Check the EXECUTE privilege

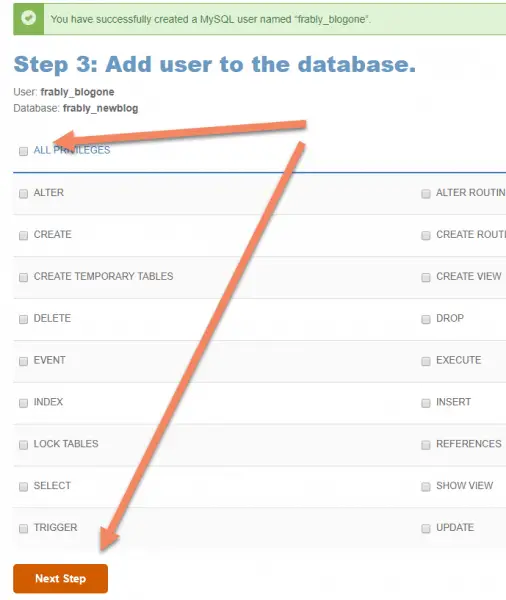(426, 361)
